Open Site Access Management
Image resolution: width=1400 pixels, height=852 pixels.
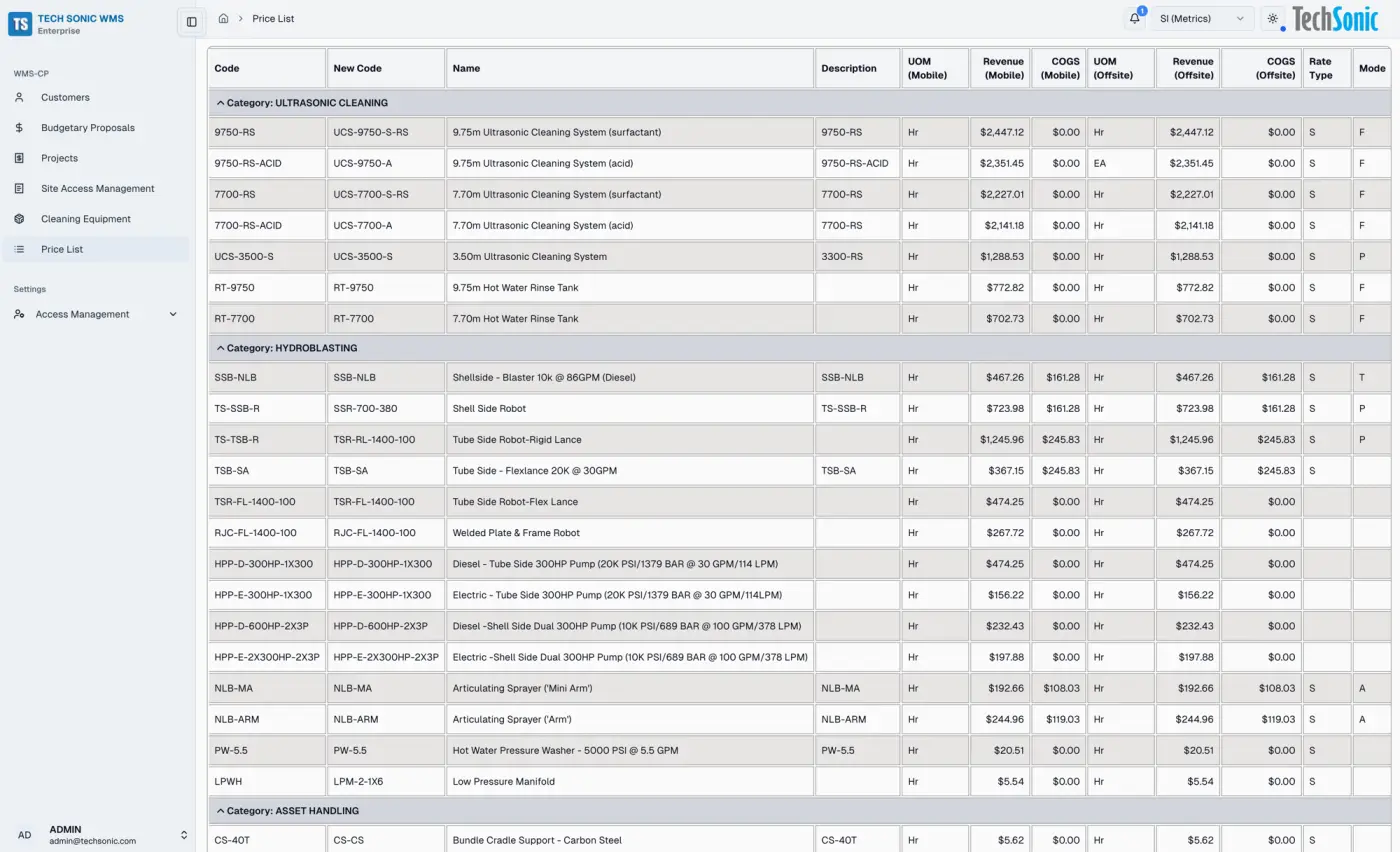coord(96,188)
